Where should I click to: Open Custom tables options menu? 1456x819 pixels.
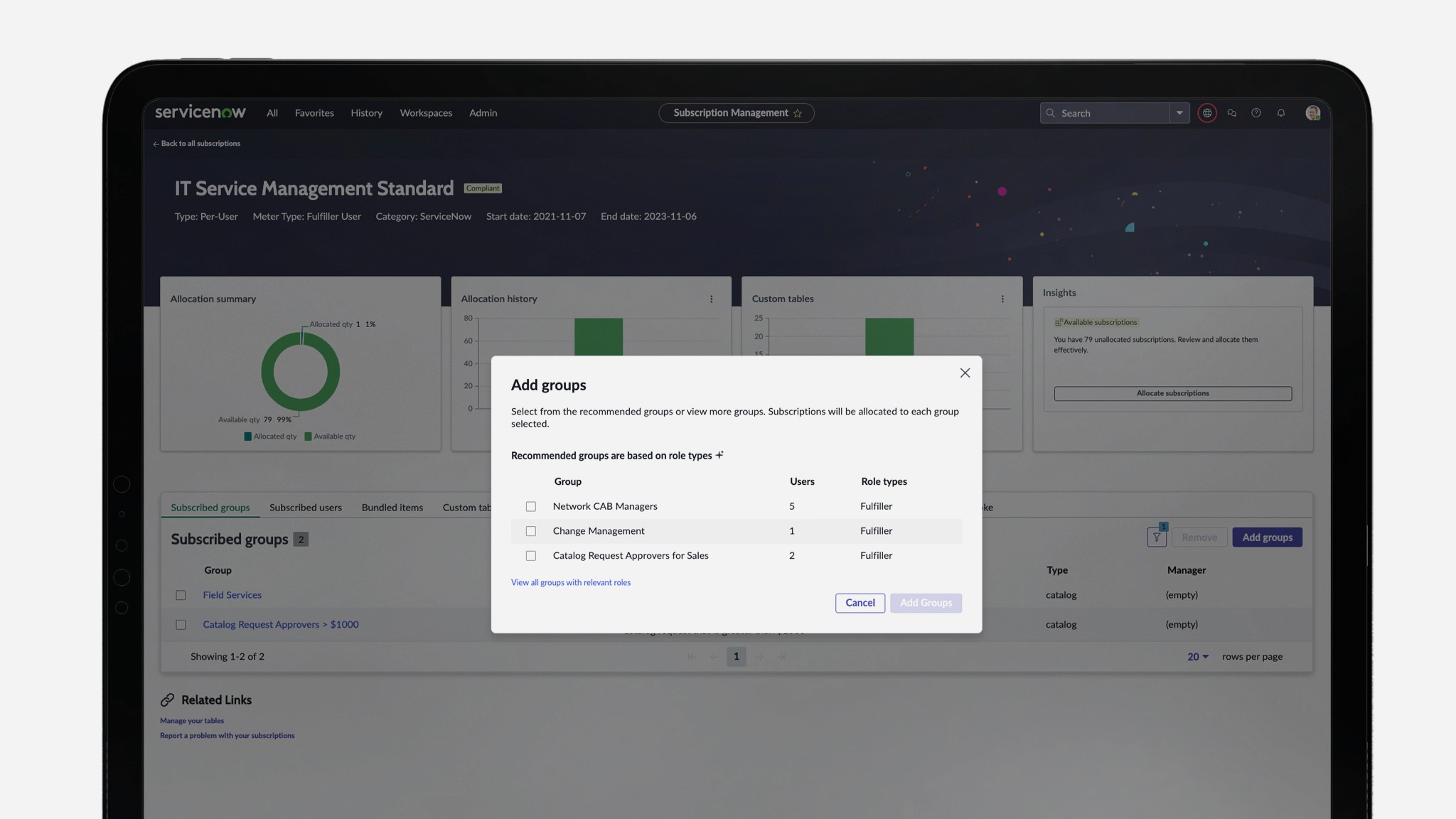[x=1002, y=299]
